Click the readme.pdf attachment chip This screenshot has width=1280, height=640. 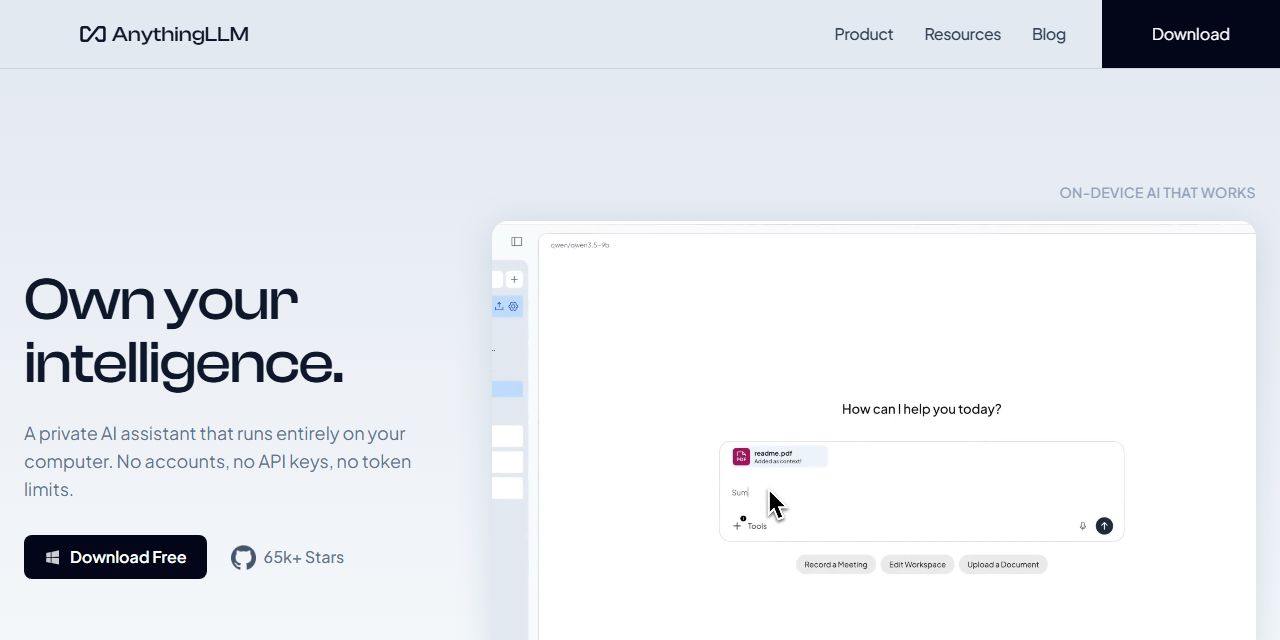pyautogui.click(x=779, y=457)
